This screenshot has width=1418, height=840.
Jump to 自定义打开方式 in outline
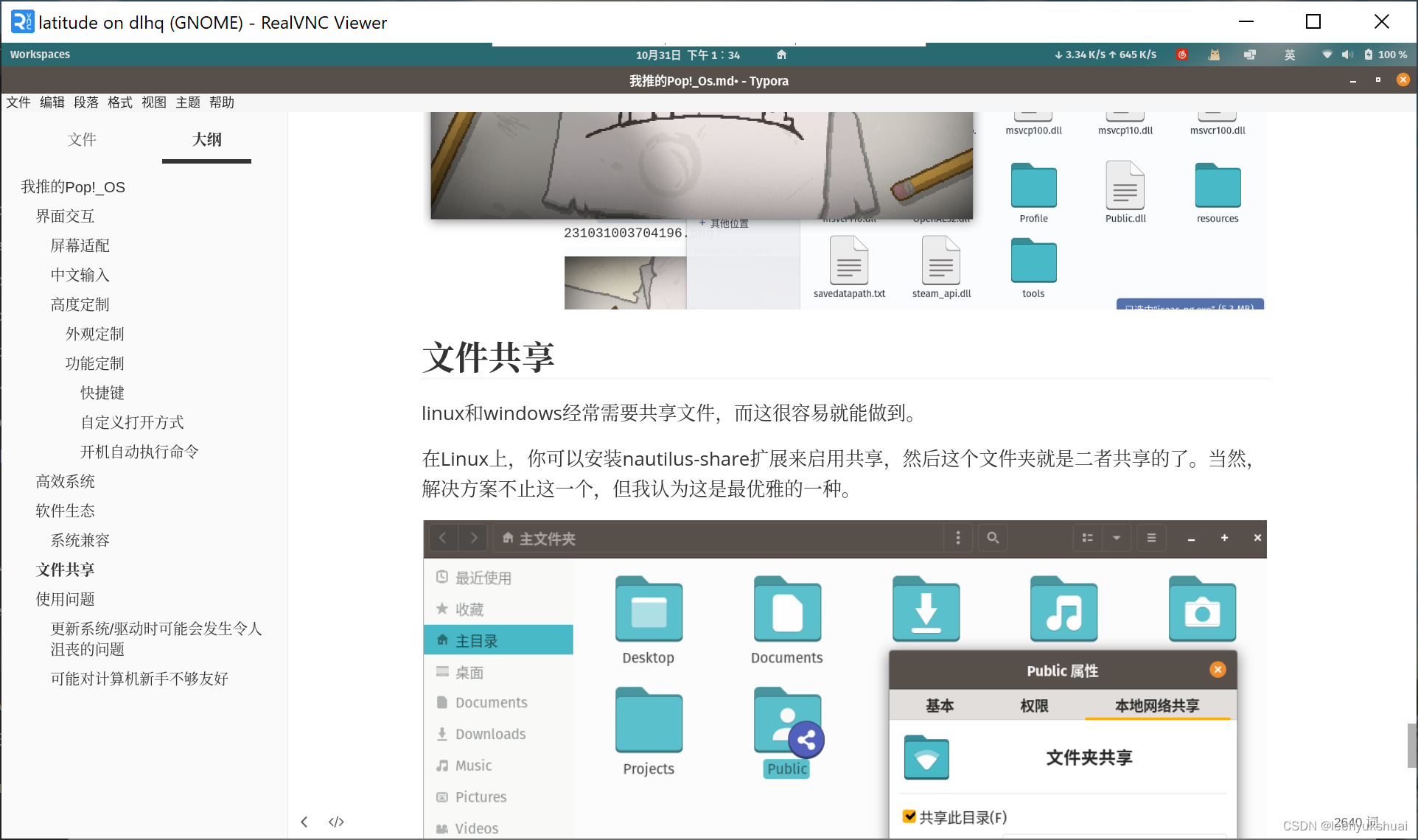click(132, 423)
